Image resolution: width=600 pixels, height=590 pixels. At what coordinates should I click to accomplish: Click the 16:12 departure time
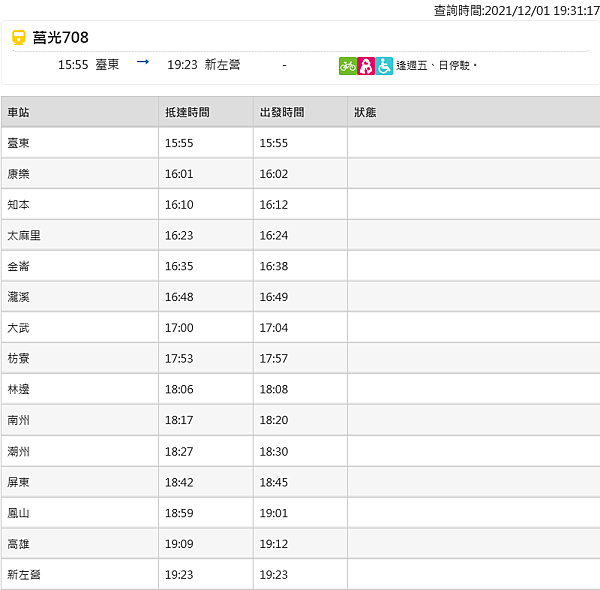click(274, 205)
